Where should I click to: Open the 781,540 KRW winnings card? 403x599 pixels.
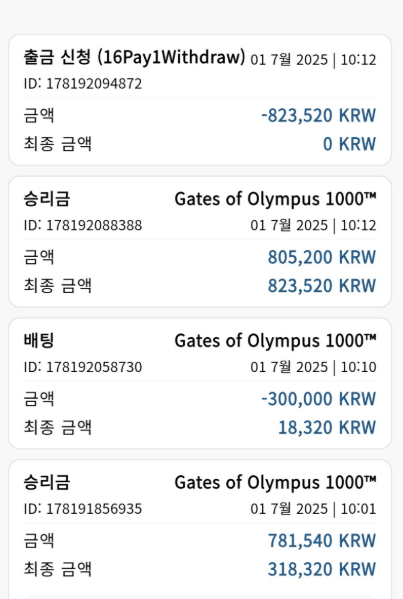pos(200,529)
